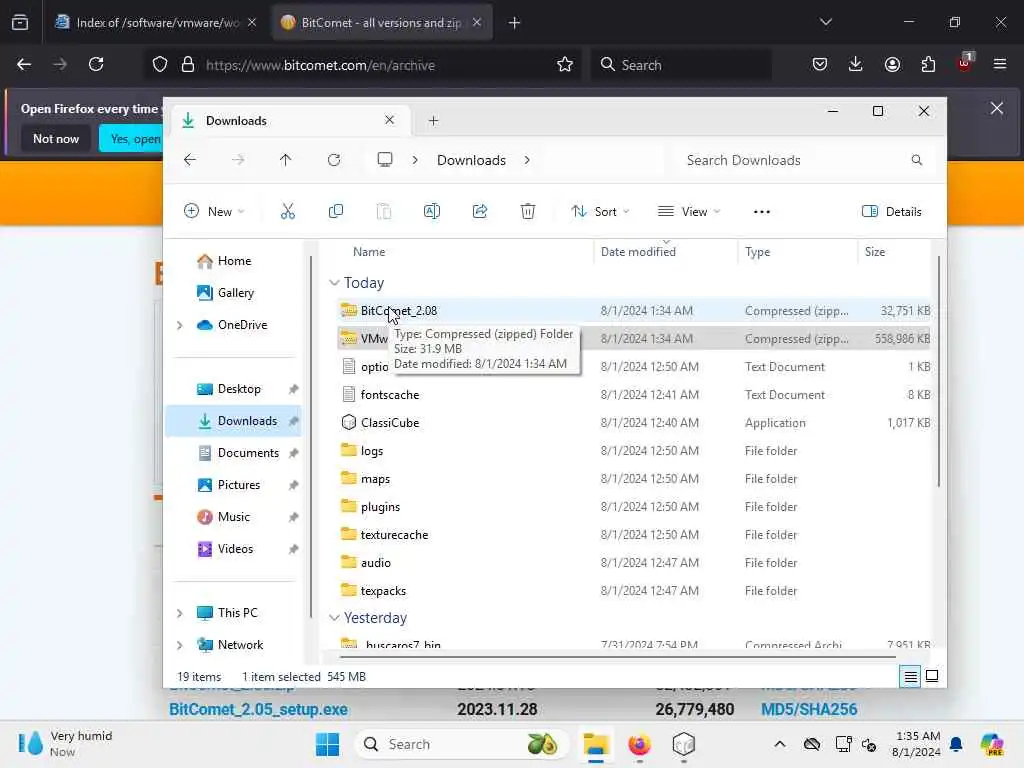The height and width of the screenshot is (768, 1024).
Task: Click the Firefox shield tracking protection icon
Action: tap(160, 64)
